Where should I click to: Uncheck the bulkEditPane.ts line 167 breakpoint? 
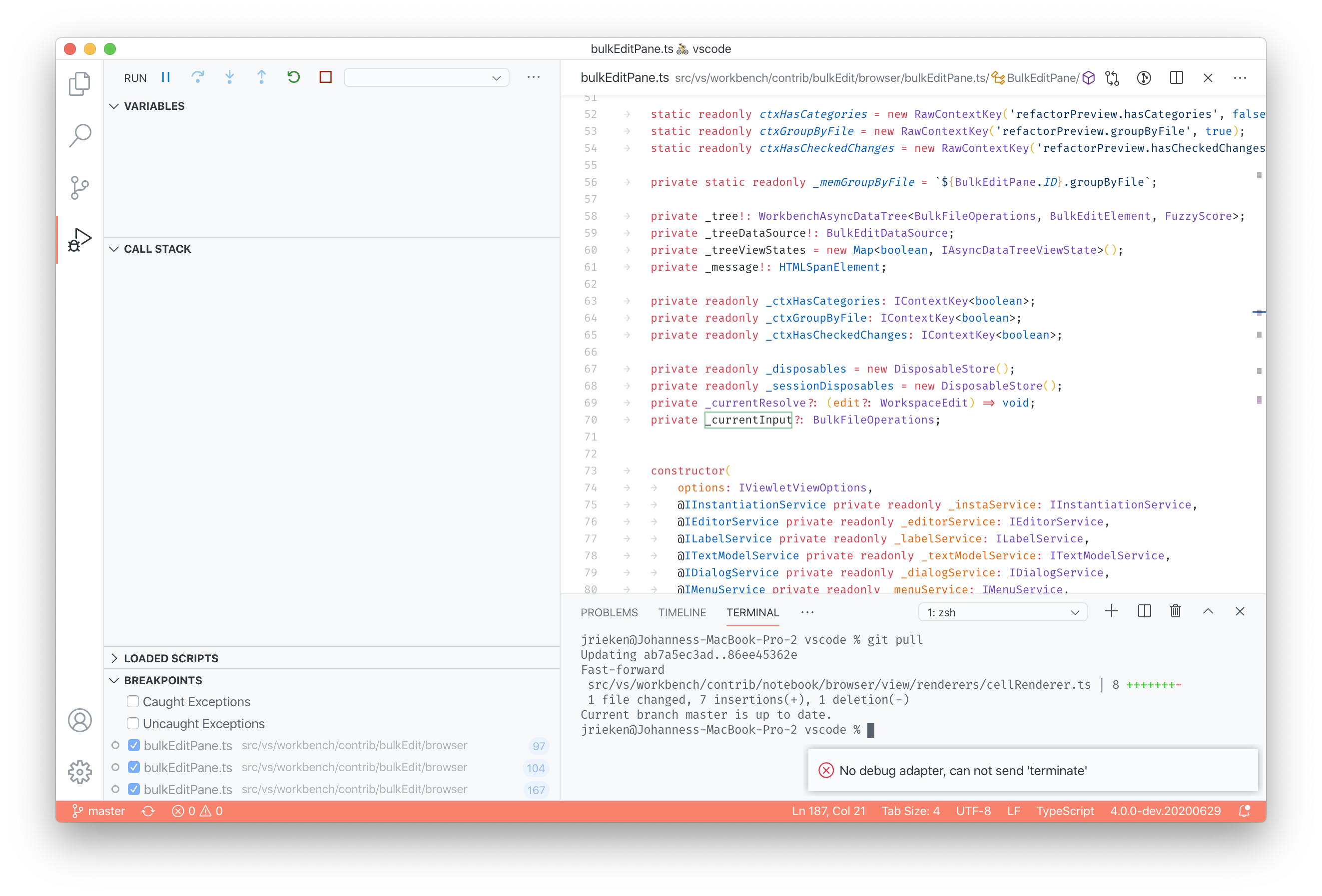(x=134, y=789)
